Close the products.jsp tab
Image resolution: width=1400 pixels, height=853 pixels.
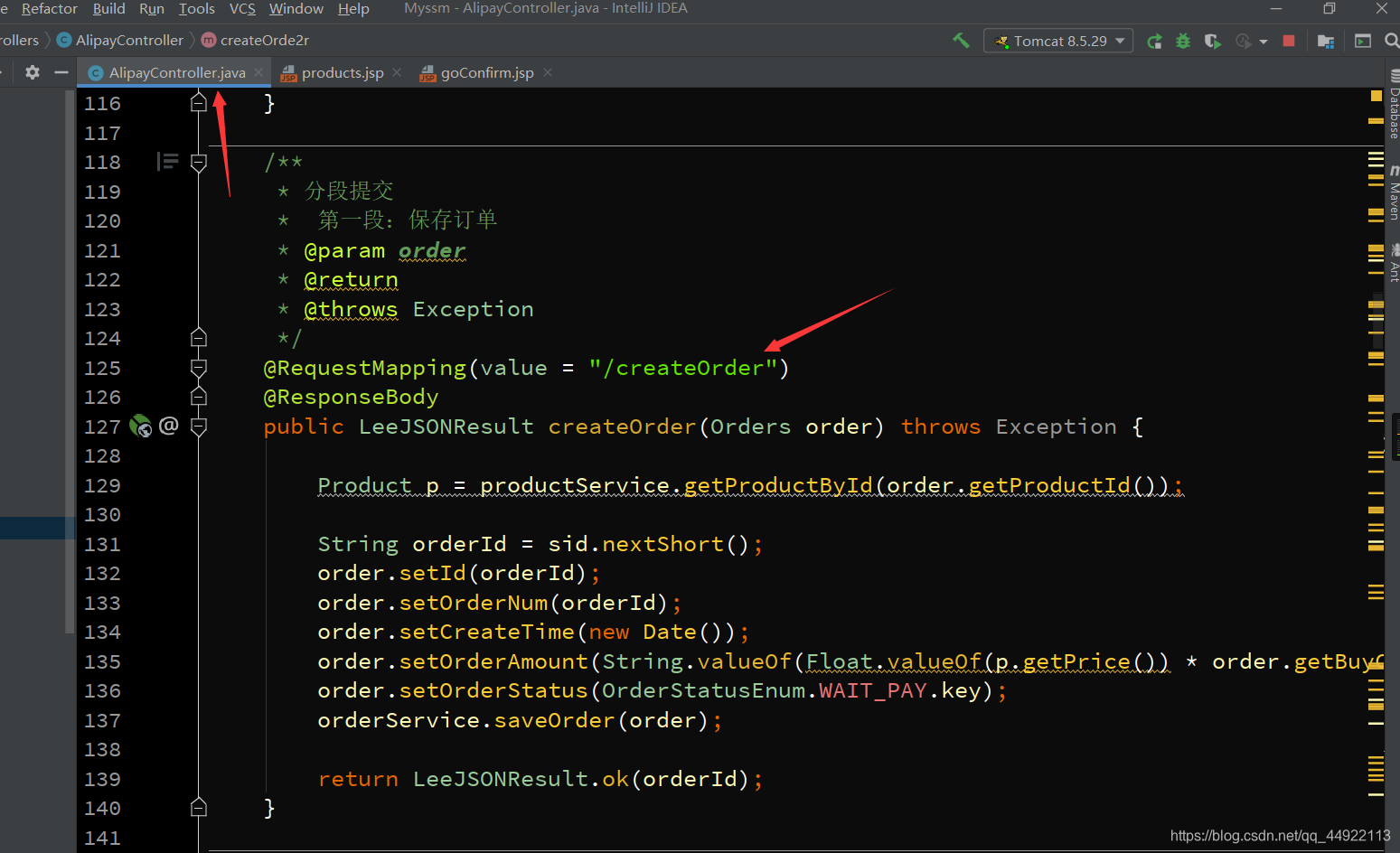397,72
